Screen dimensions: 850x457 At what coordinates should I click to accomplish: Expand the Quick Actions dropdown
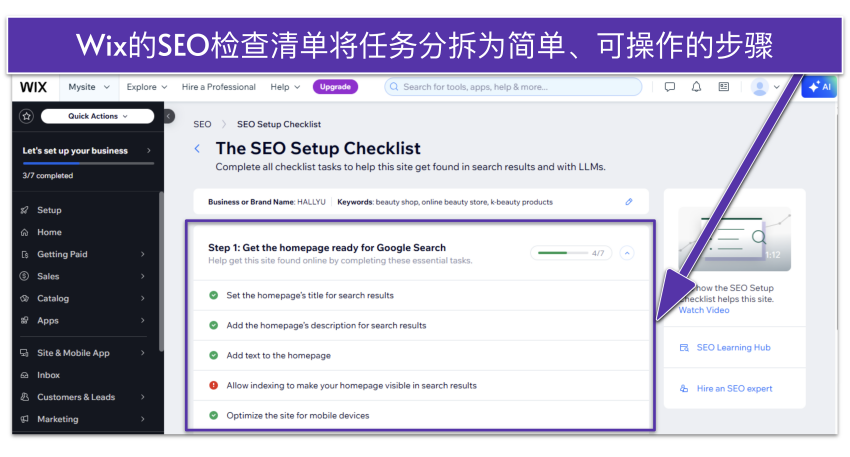98,116
